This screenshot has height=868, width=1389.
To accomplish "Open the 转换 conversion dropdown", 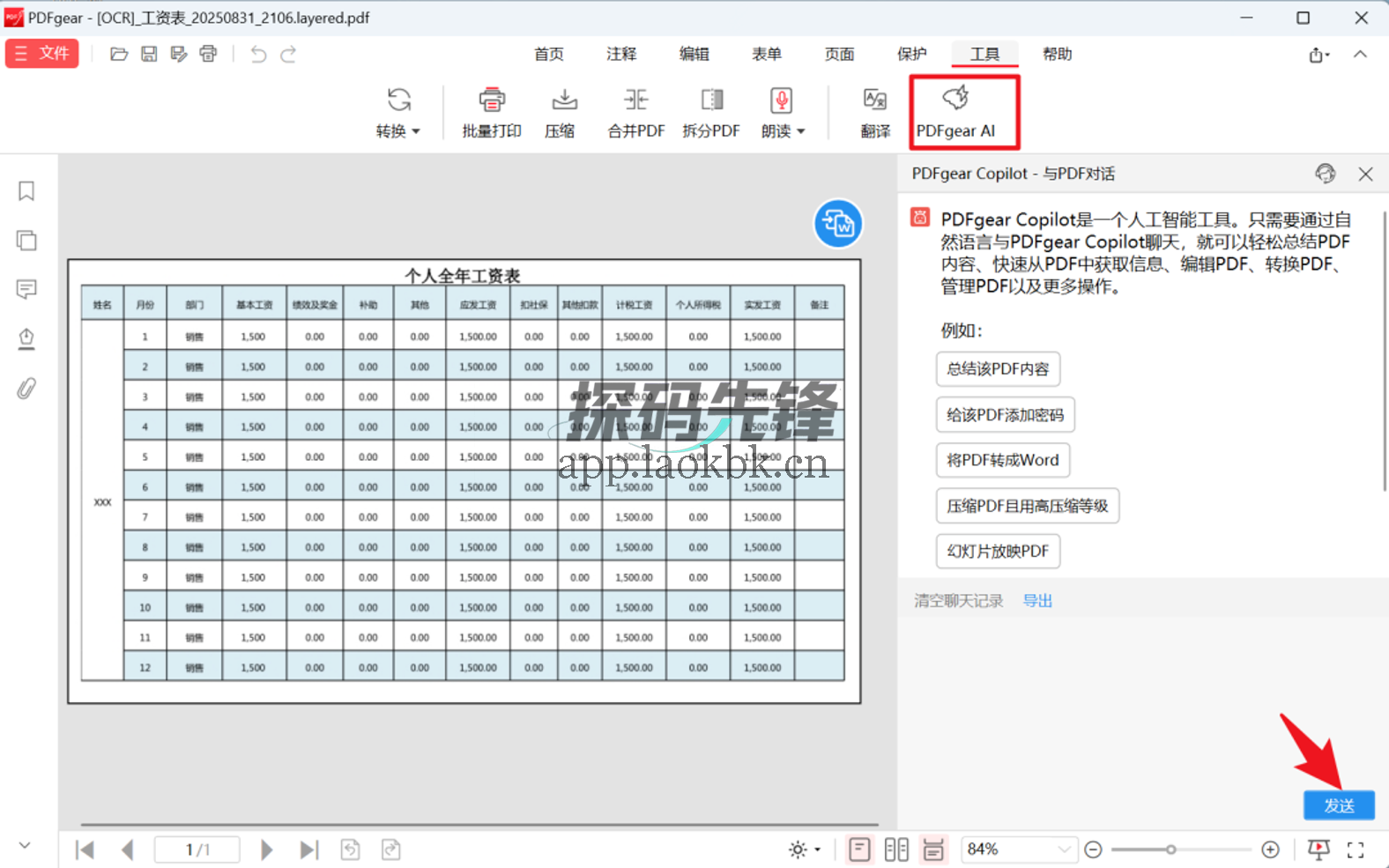I will coord(398,113).
